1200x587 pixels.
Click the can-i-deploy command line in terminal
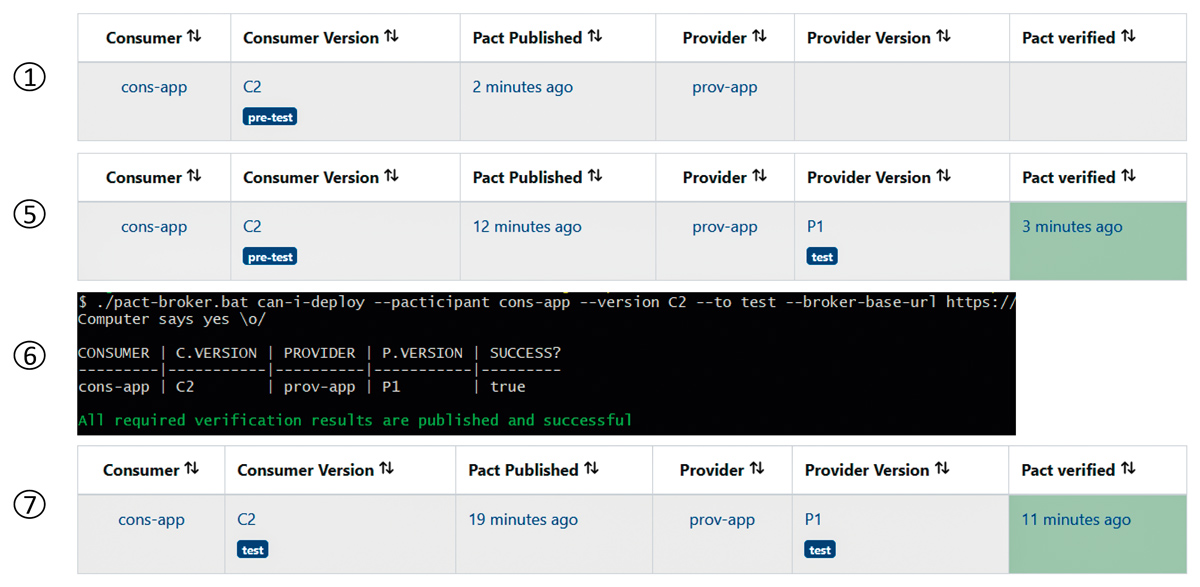[546, 302]
